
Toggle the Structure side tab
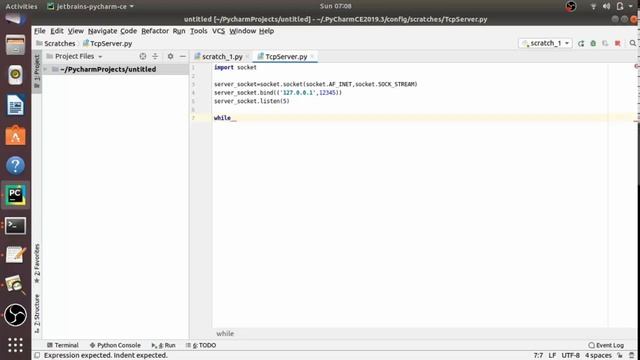click(37, 313)
